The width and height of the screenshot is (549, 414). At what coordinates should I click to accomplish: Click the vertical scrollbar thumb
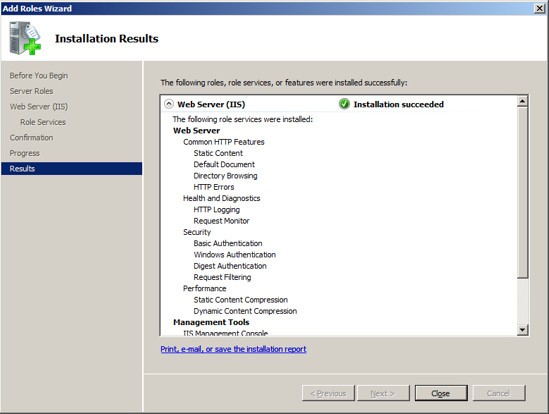[522, 193]
